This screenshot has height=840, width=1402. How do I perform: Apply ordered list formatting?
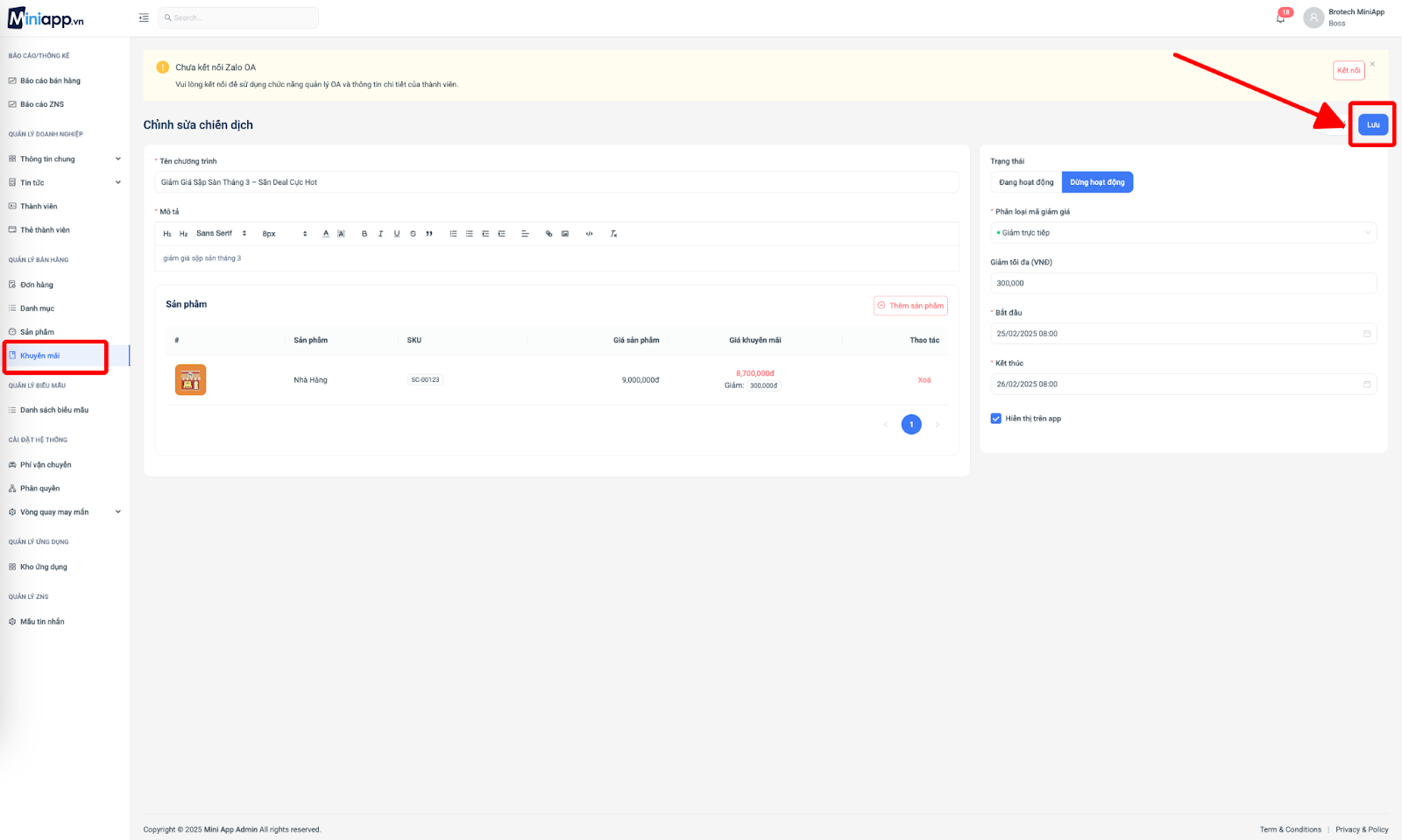click(x=453, y=234)
